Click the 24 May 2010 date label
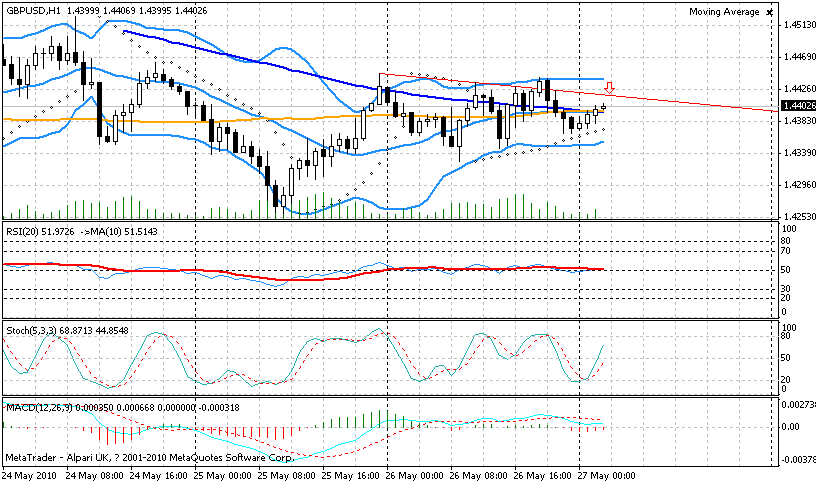Screen dimensions: 816x483 (x=29, y=476)
